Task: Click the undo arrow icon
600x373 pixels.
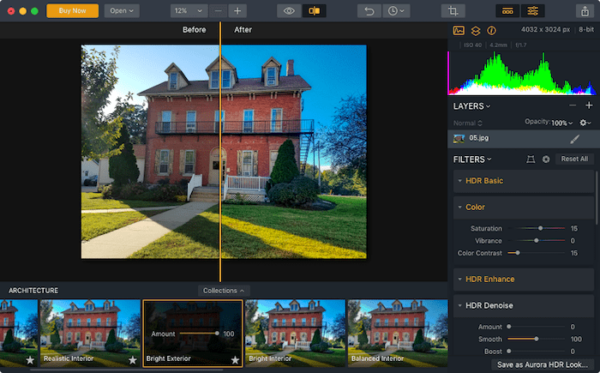Action: click(x=369, y=11)
